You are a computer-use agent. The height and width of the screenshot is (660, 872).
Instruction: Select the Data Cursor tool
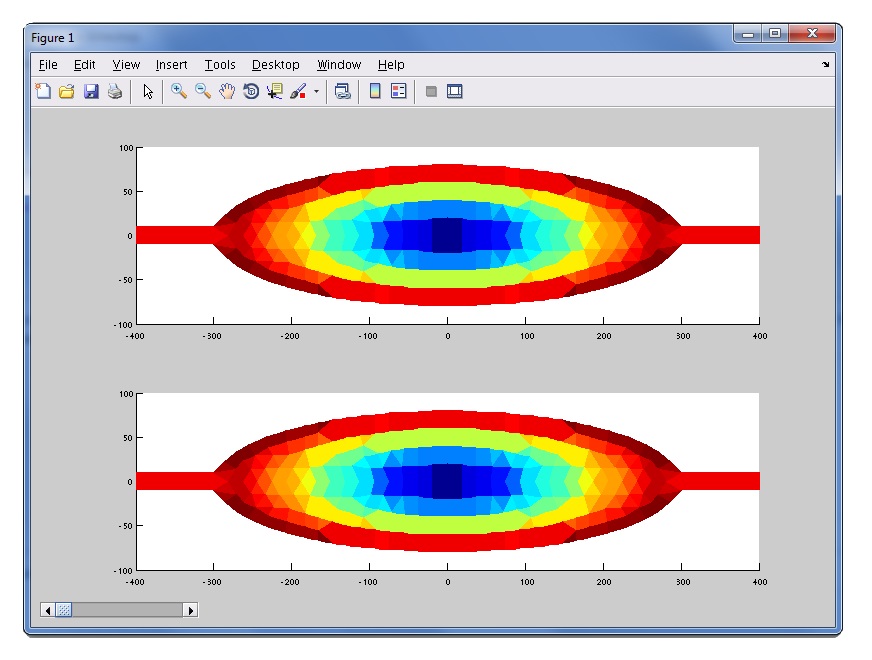273,91
